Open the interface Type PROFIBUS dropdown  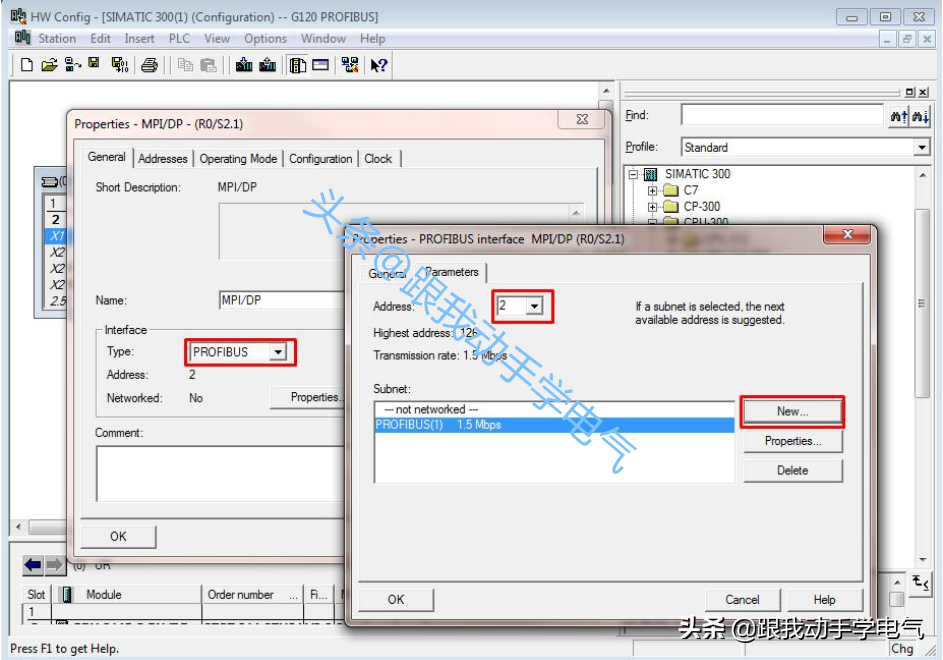click(x=278, y=352)
